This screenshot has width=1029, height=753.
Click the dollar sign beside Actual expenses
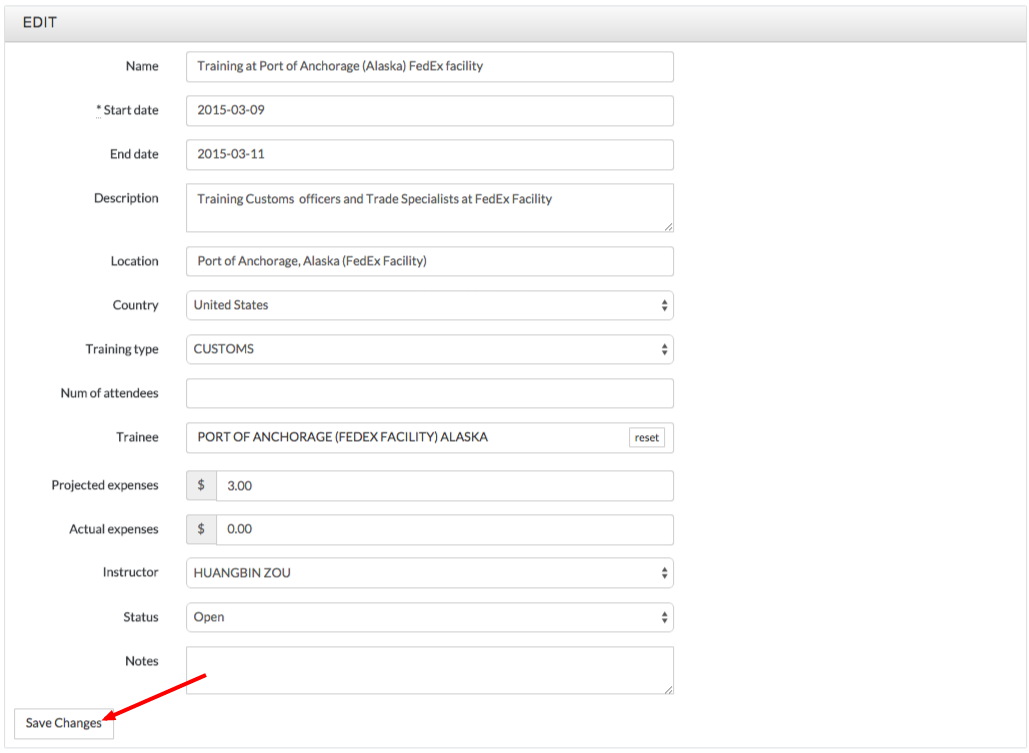(x=201, y=529)
